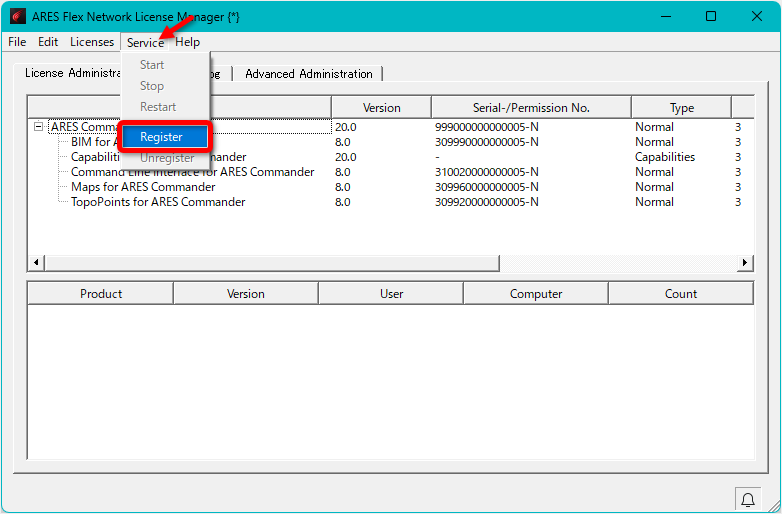Viewport: 782px width, 514px height.
Task: Click the Product column header
Action: 101,294
